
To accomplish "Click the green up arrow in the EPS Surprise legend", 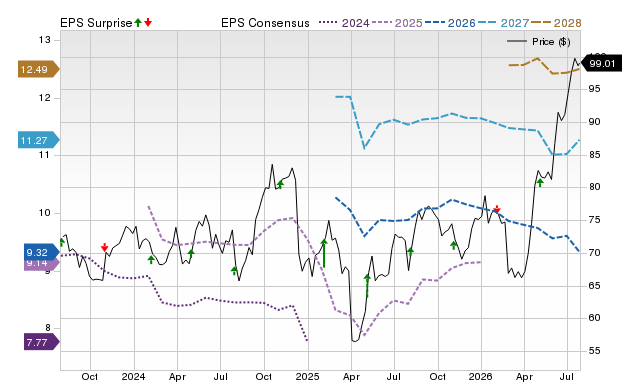I will [138, 23].
